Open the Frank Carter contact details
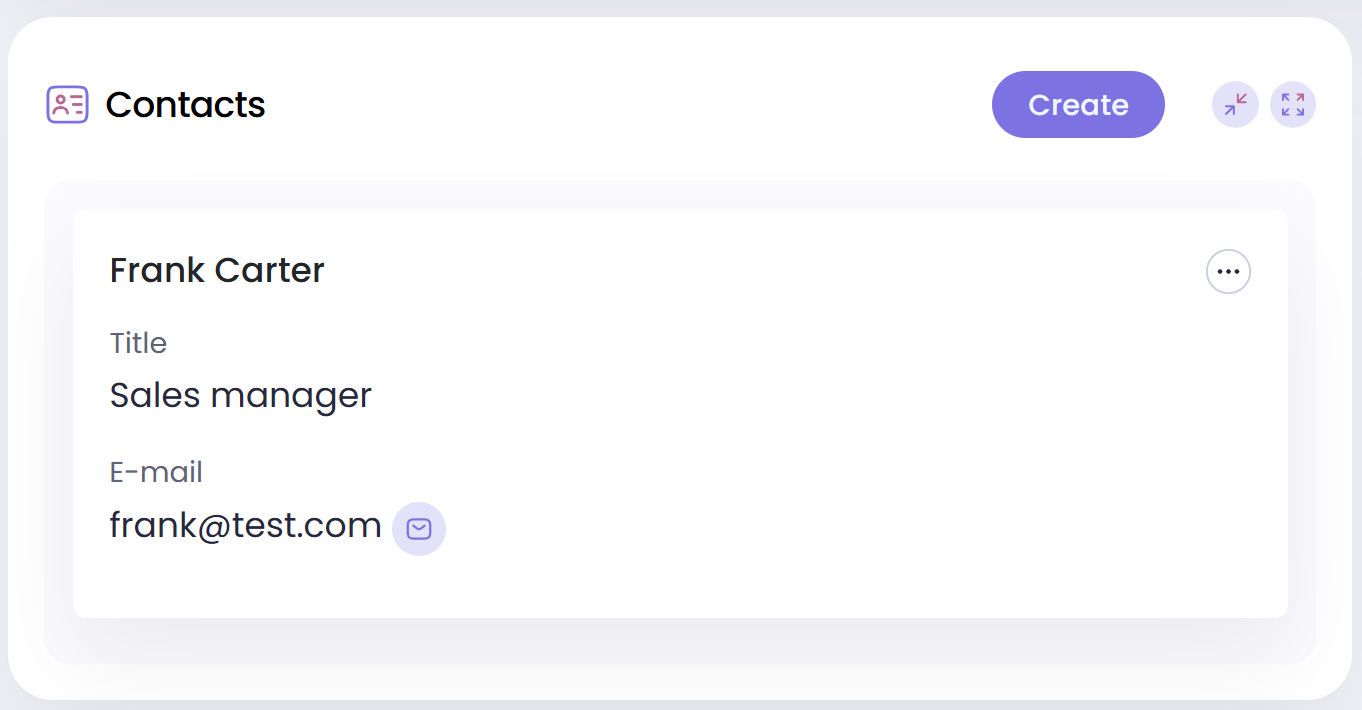Image resolution: width=1362 pixels, height=710 pixels. [217, 270]
